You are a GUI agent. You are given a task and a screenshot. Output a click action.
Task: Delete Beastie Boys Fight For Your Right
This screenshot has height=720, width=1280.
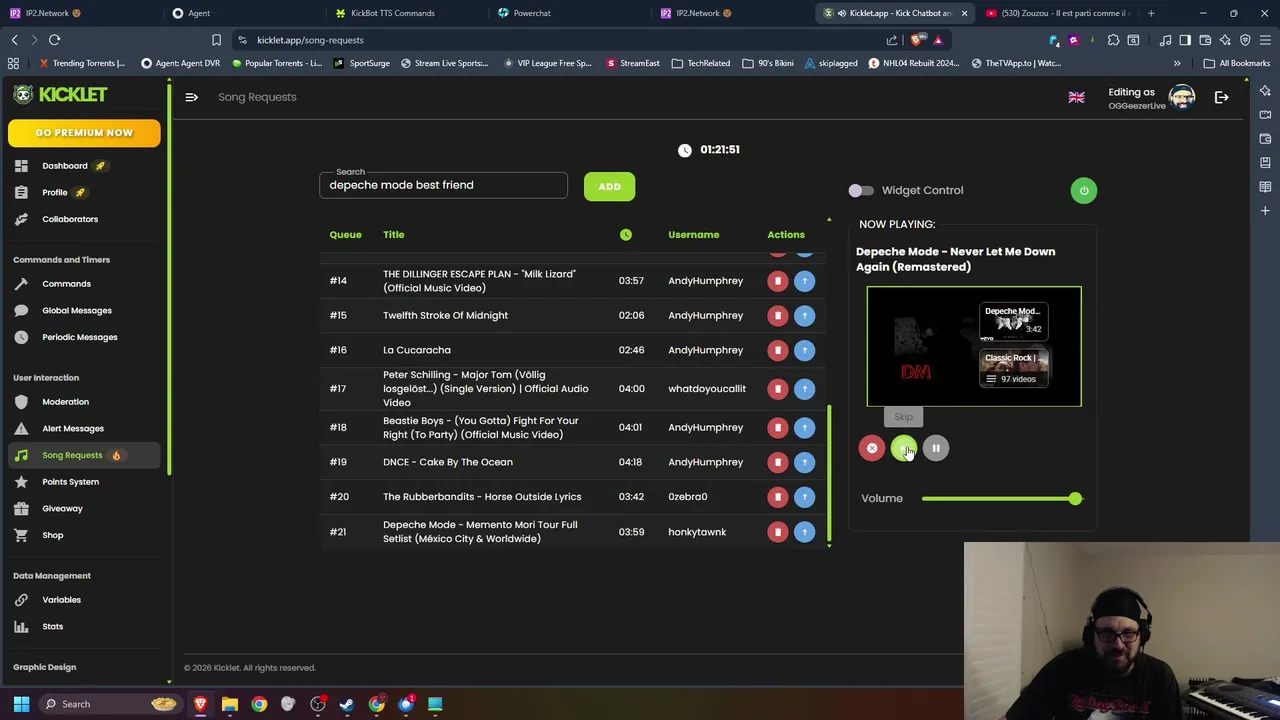[777, 428]
